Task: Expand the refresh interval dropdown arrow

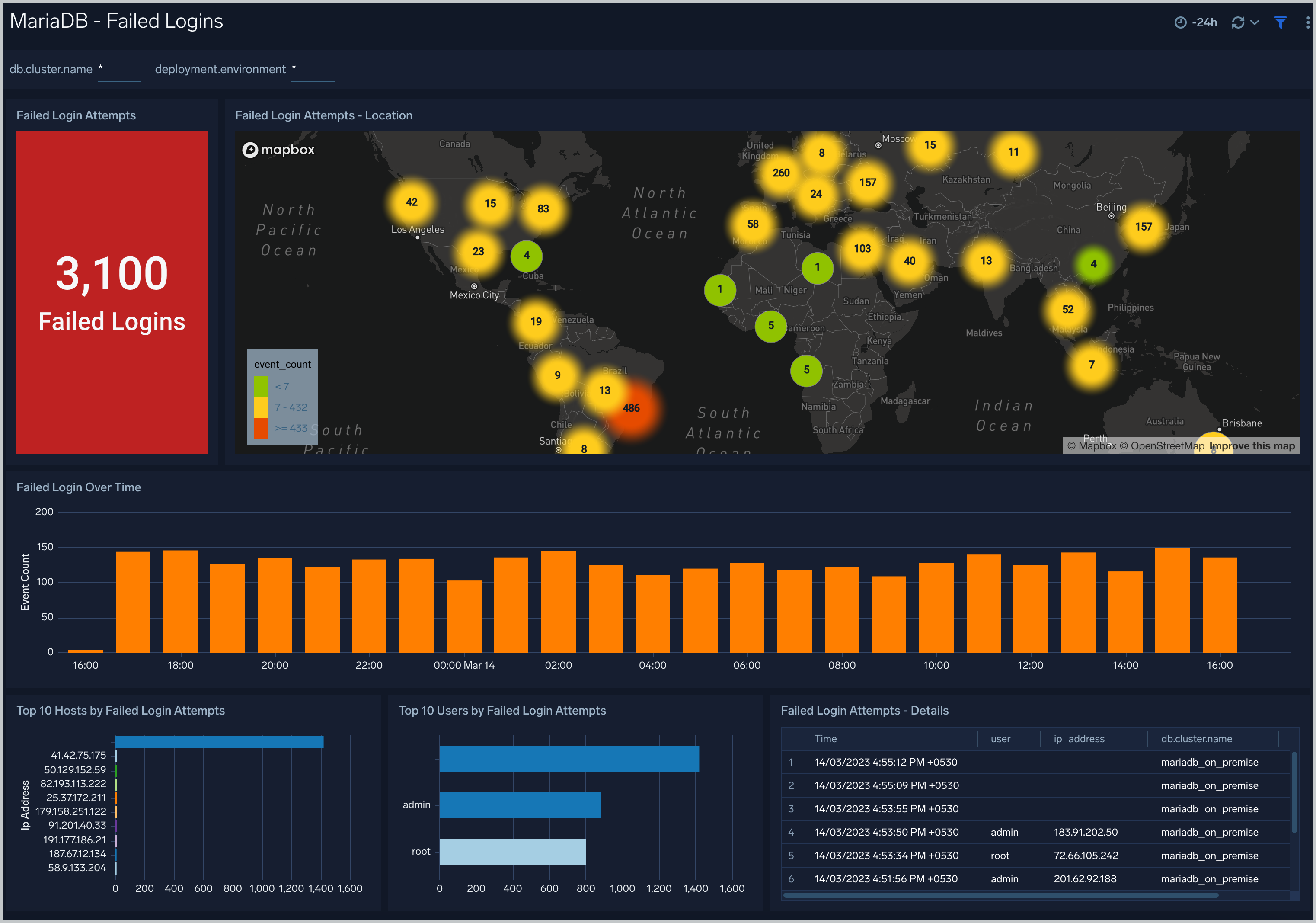Action: click(x=1255, y=22)
